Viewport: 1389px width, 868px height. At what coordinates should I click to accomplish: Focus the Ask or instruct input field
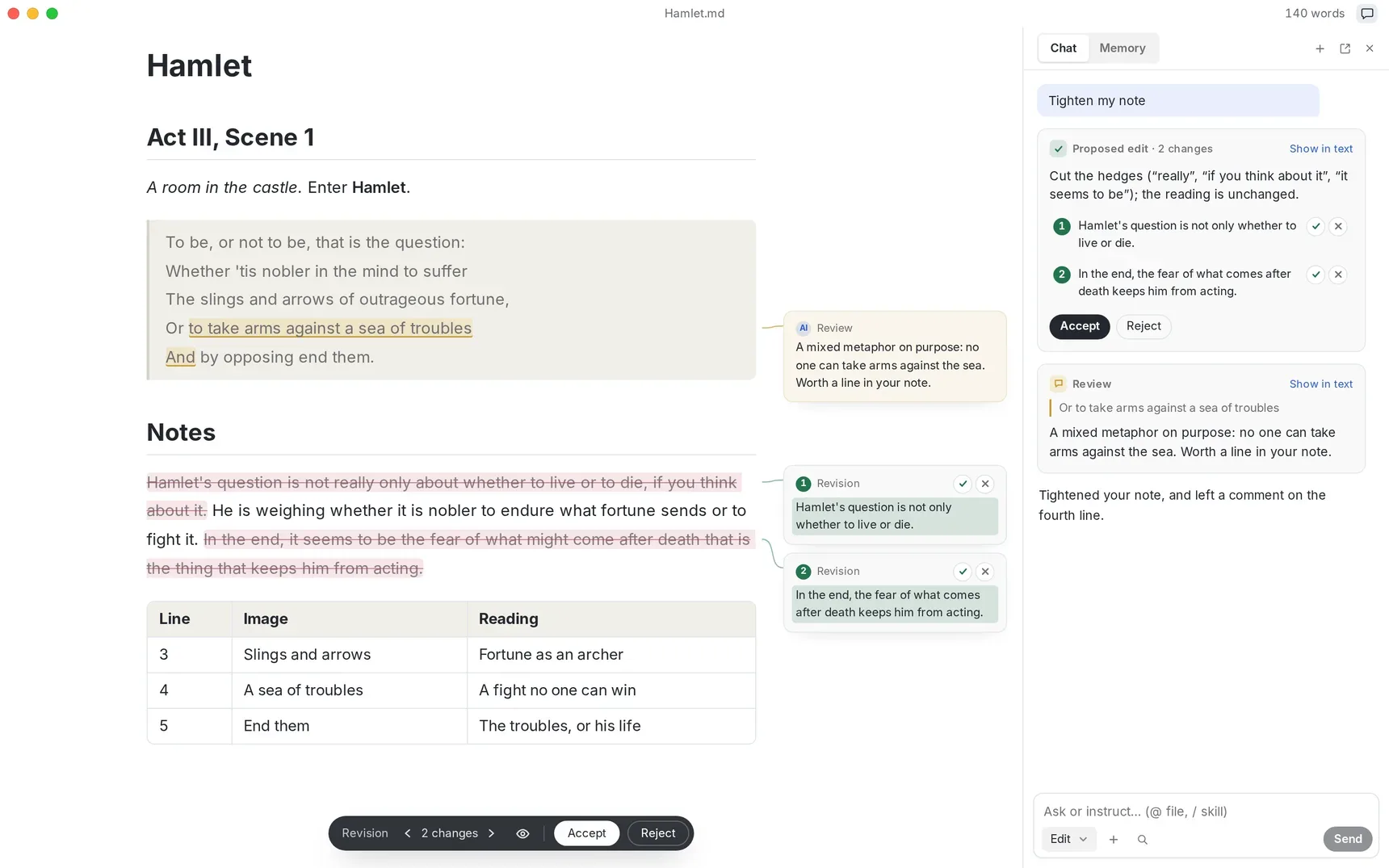[x=1206, y=811]
